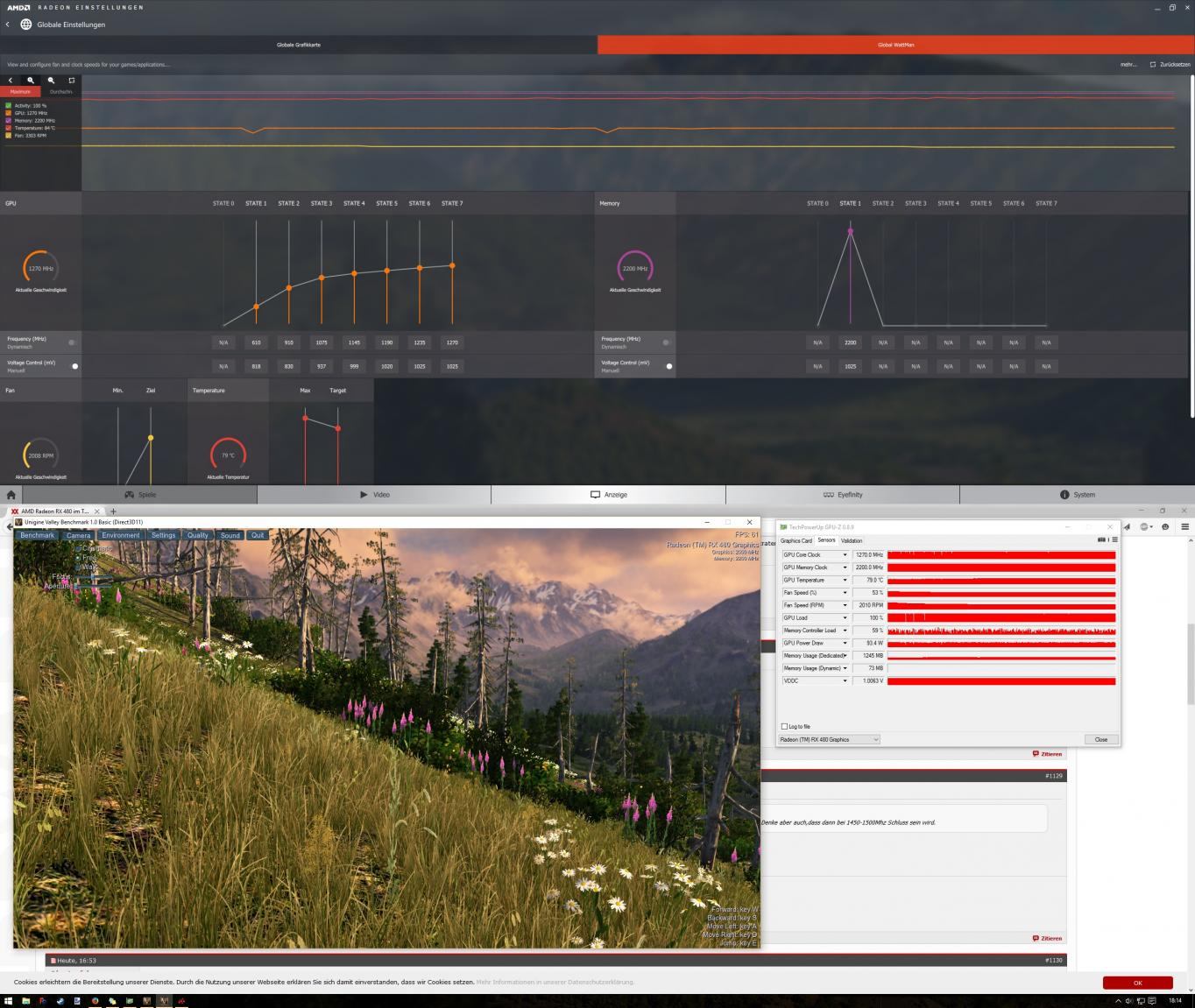This screenshot has width=1195, height=1008.
Task: Click the temperature gauge showing 79 °C
Action: tap(228, 455)
